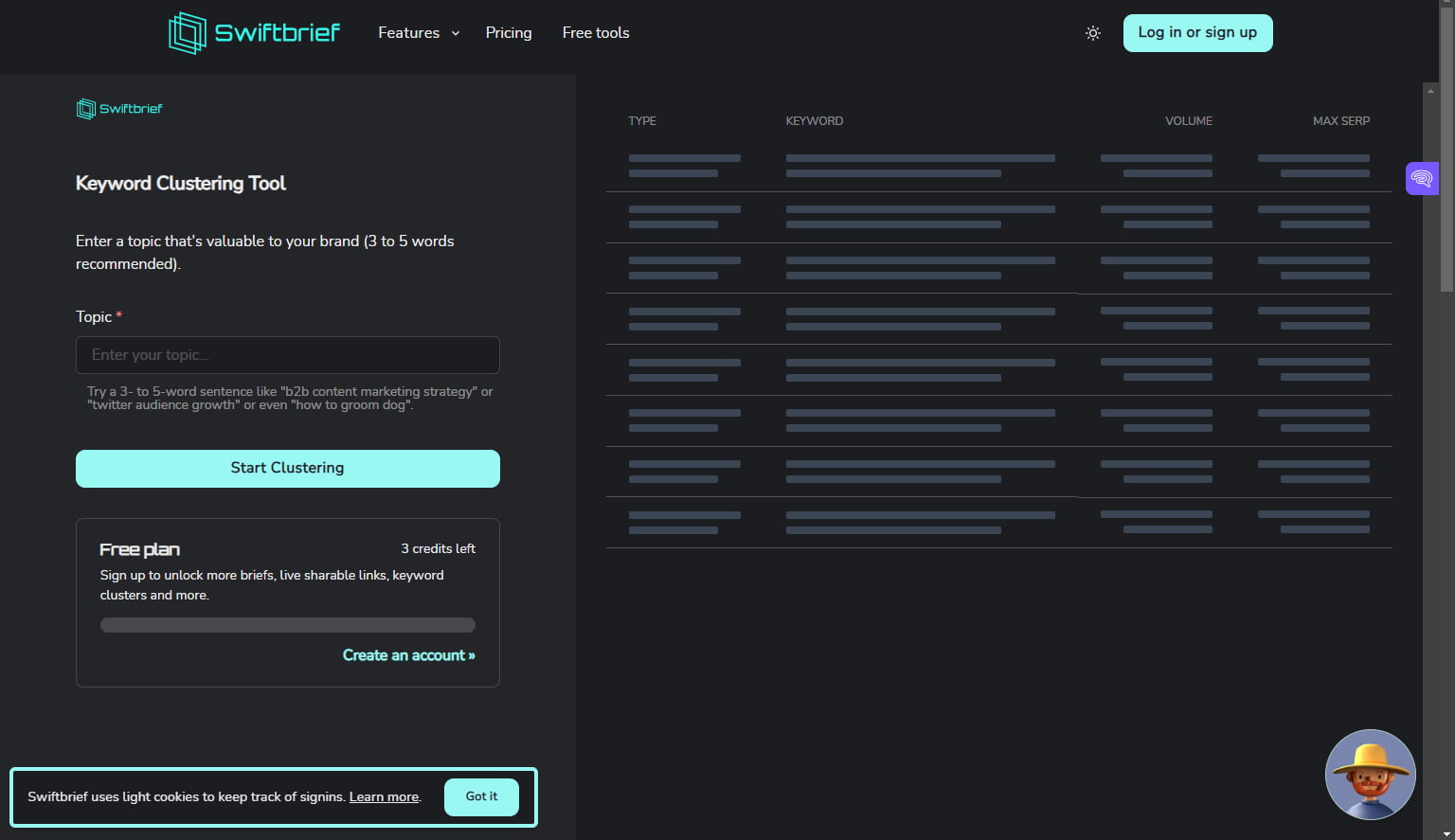Screen dimensions: 1455x840
Task: Open the Pricing page from the navbar
Action: point(509,32)
